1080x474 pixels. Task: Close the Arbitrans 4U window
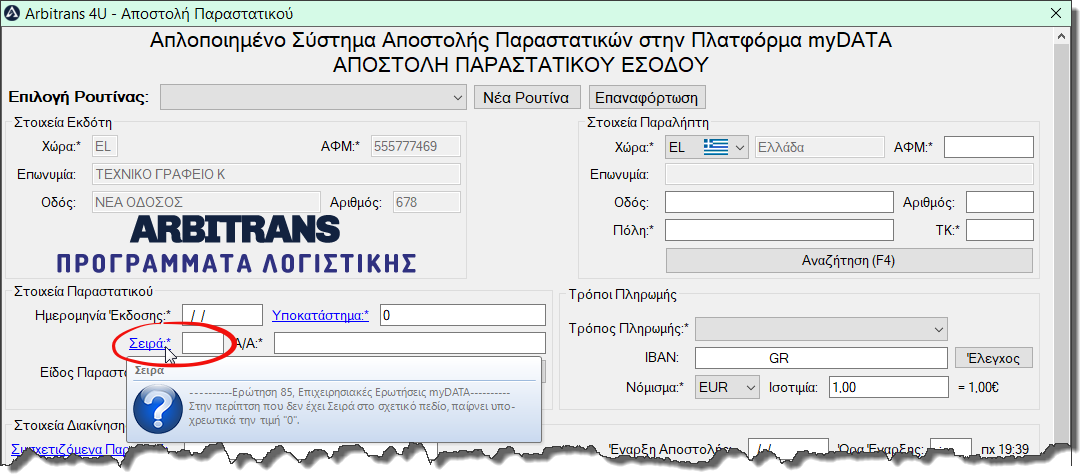1055,12
